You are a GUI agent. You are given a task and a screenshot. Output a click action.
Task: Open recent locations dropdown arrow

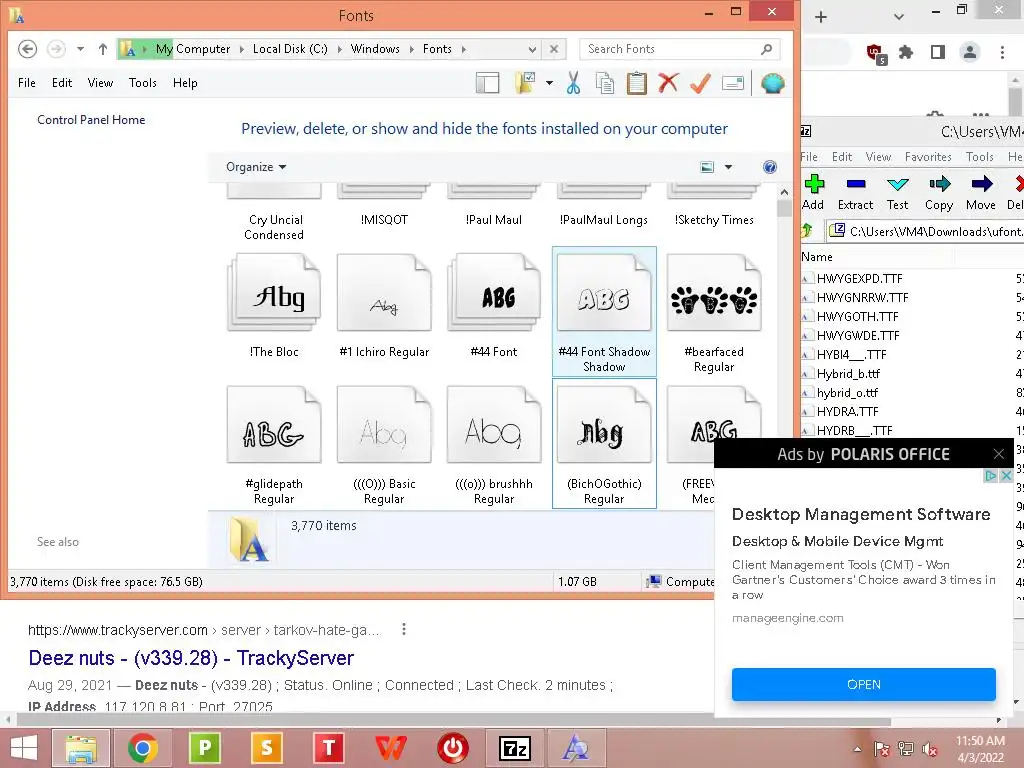point(80,49)
